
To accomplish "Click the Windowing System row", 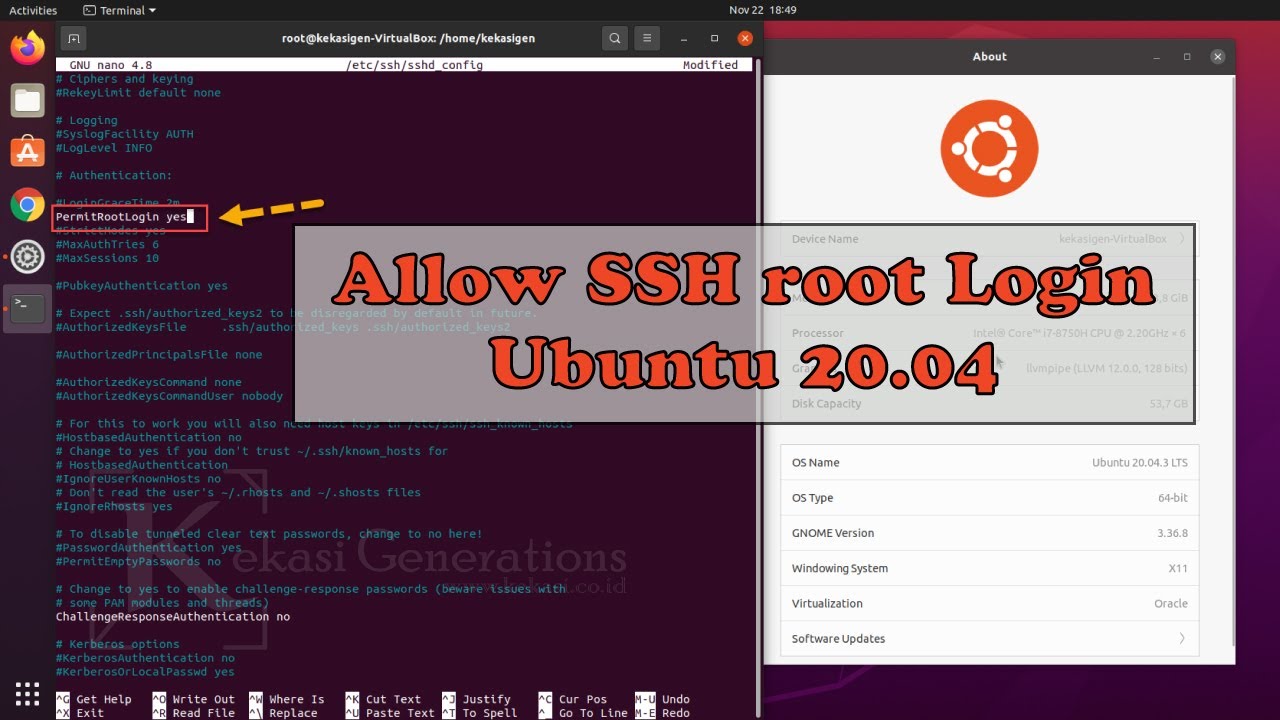I will coord(989,568).
